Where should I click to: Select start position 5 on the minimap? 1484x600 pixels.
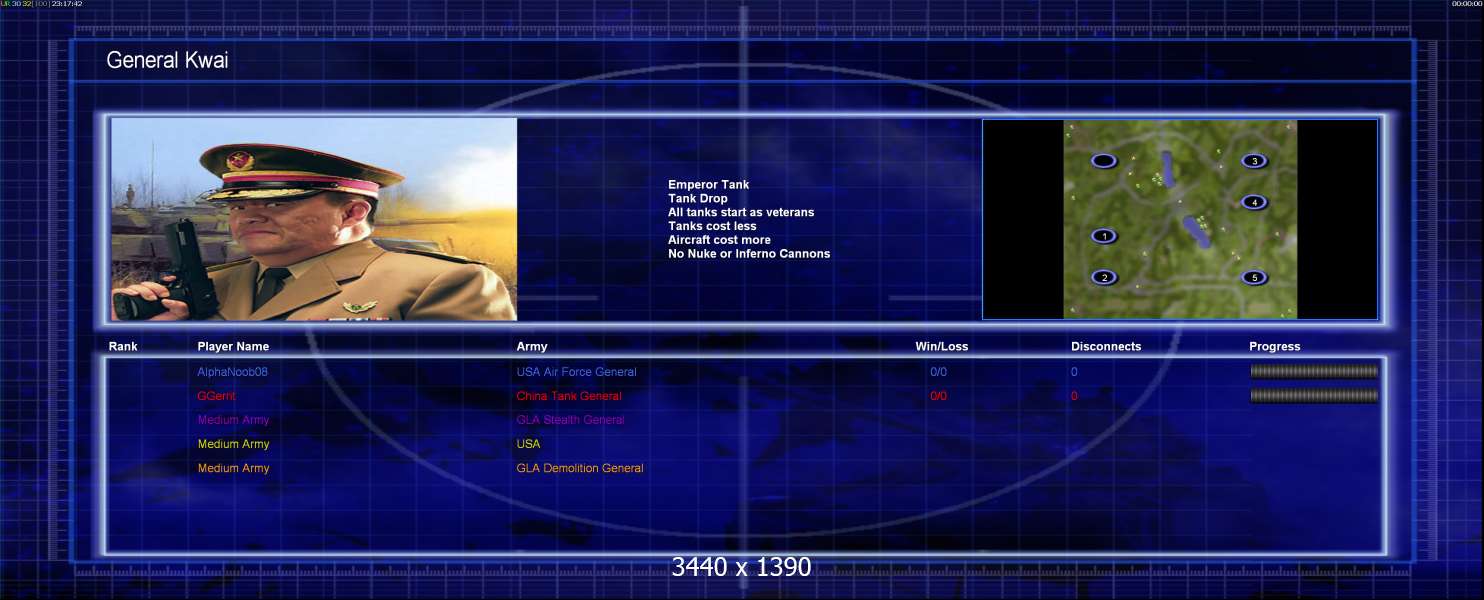[1254, 277]
